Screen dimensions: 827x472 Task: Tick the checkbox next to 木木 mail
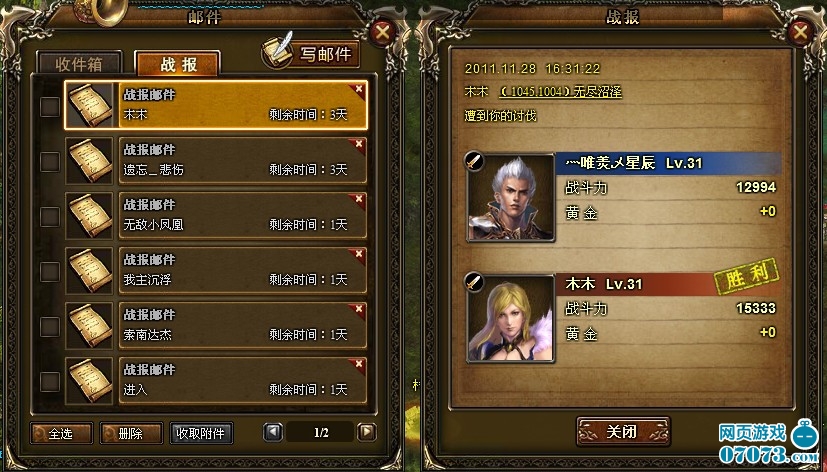pos(50,107)
